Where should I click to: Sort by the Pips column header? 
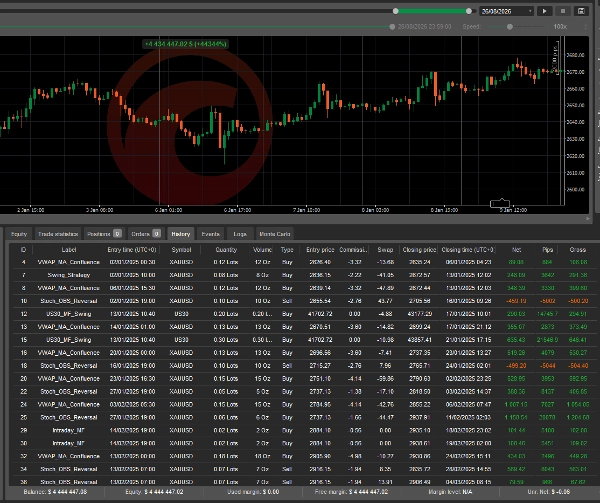coord(548,249)
